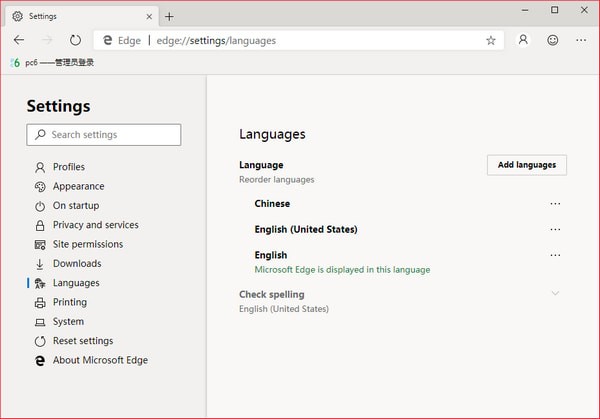Screen dimensions: 600x419
Task: Open more actions for Chinese language
Action: pyautogui.click(x=555, y=204)
